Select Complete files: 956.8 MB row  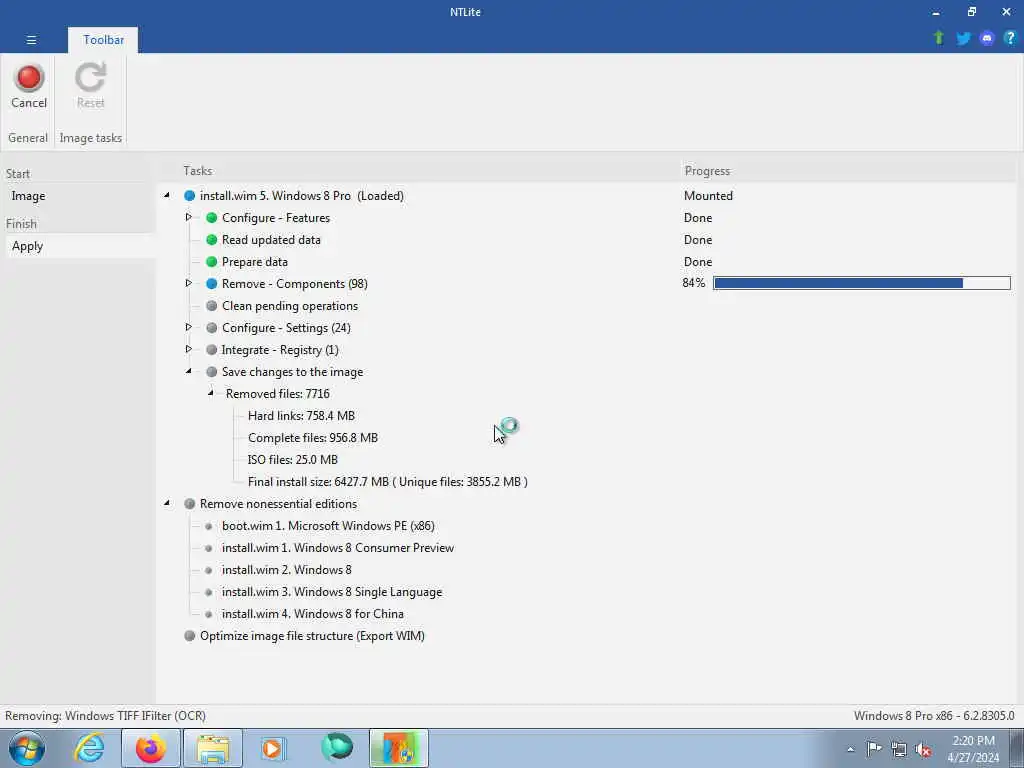313,438
